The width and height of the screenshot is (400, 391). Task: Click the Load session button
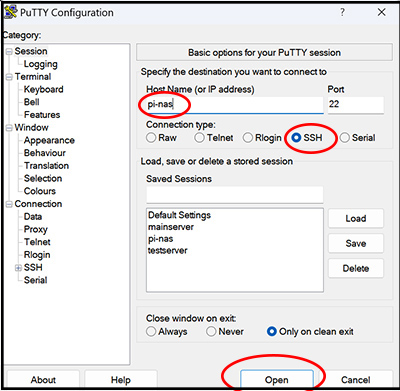(356, 218)
